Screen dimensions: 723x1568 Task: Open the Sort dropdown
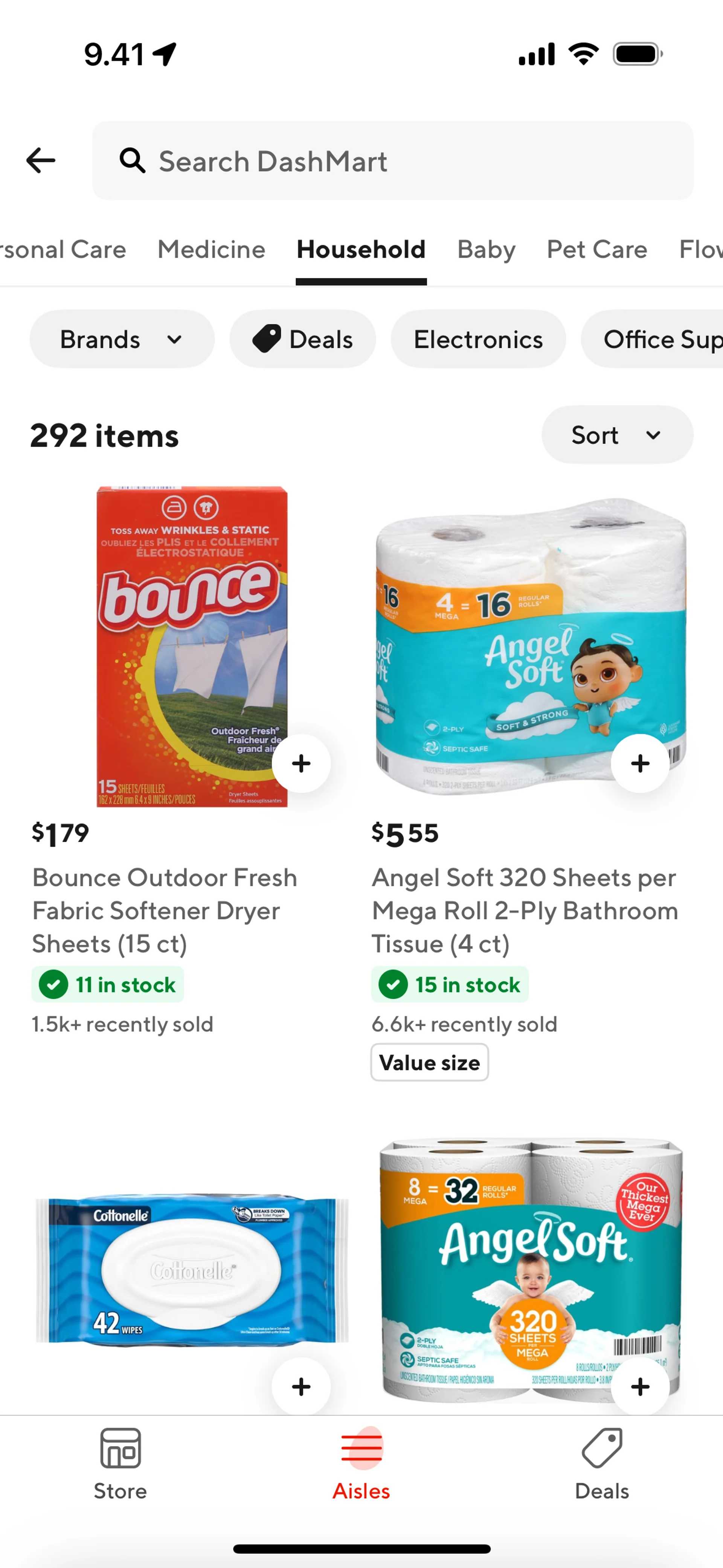coord(616,435)
